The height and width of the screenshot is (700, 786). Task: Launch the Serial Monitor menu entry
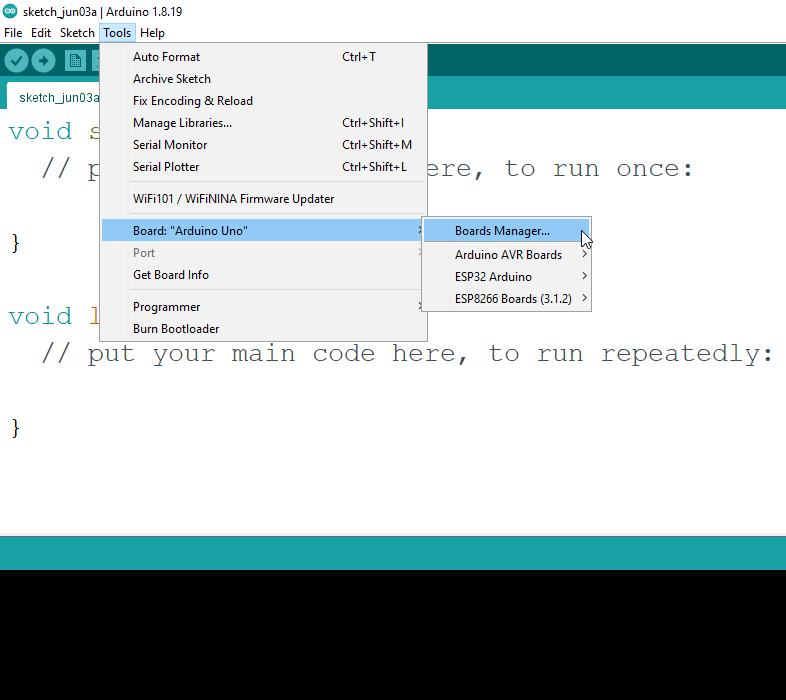click(170, 145)
